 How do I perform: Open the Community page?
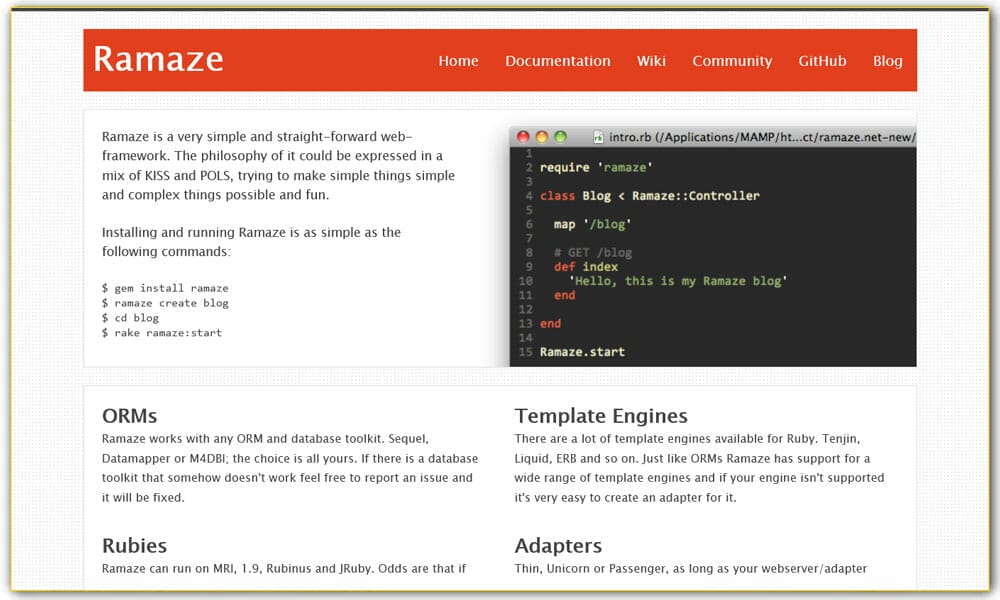(732, 61)
